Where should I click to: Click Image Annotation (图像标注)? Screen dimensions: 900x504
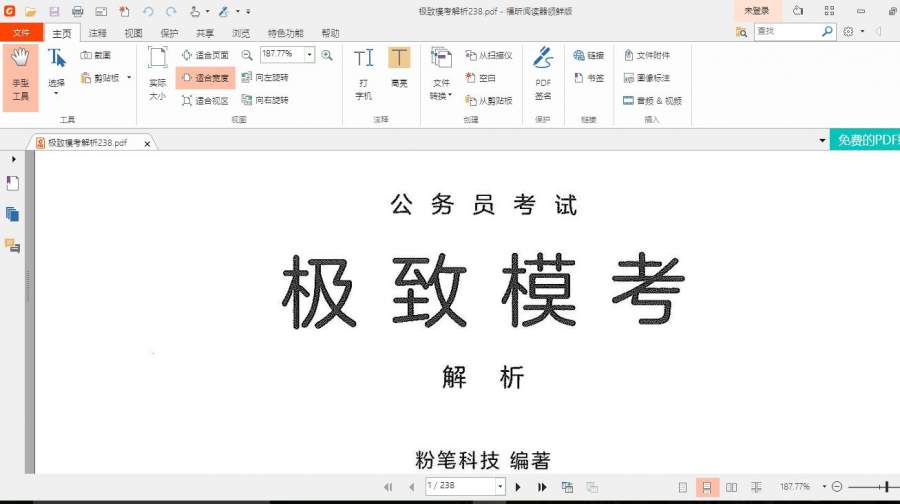click(646, 77)
